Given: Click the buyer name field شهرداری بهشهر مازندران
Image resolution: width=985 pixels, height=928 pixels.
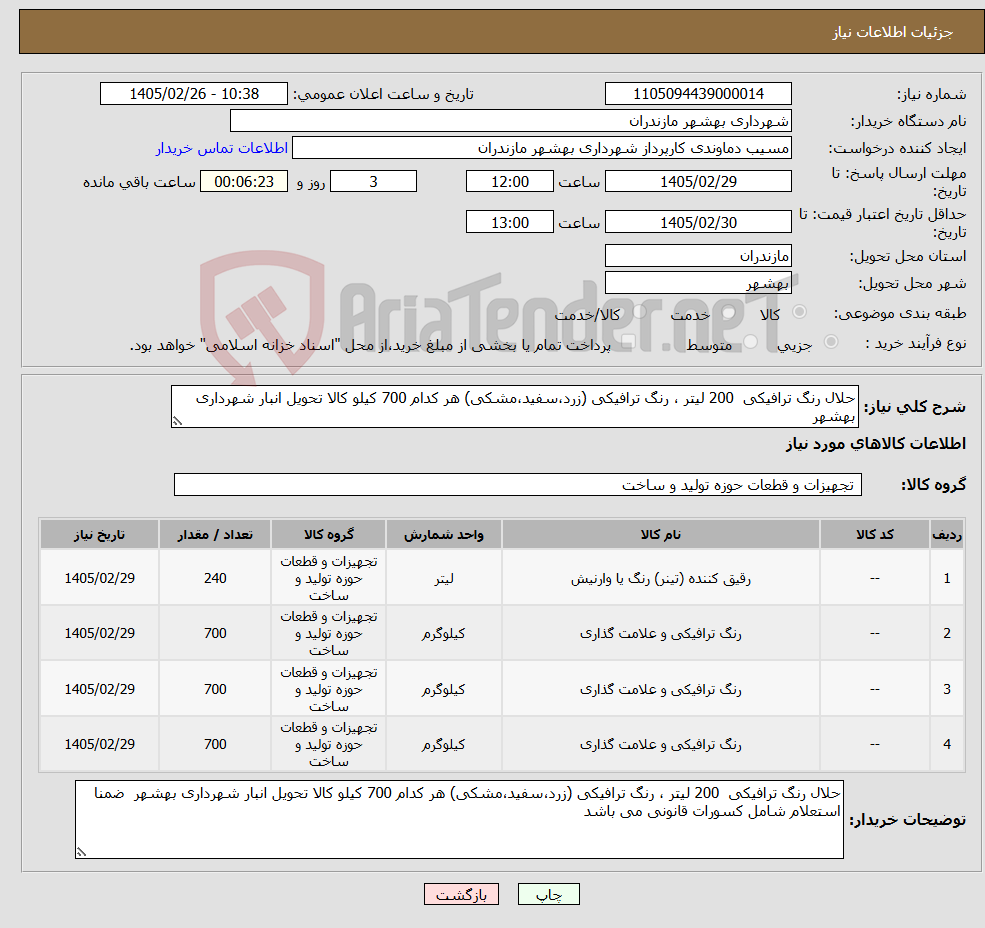Looking at the screenshot, I should pyautogui.click(x=511, y=121).
